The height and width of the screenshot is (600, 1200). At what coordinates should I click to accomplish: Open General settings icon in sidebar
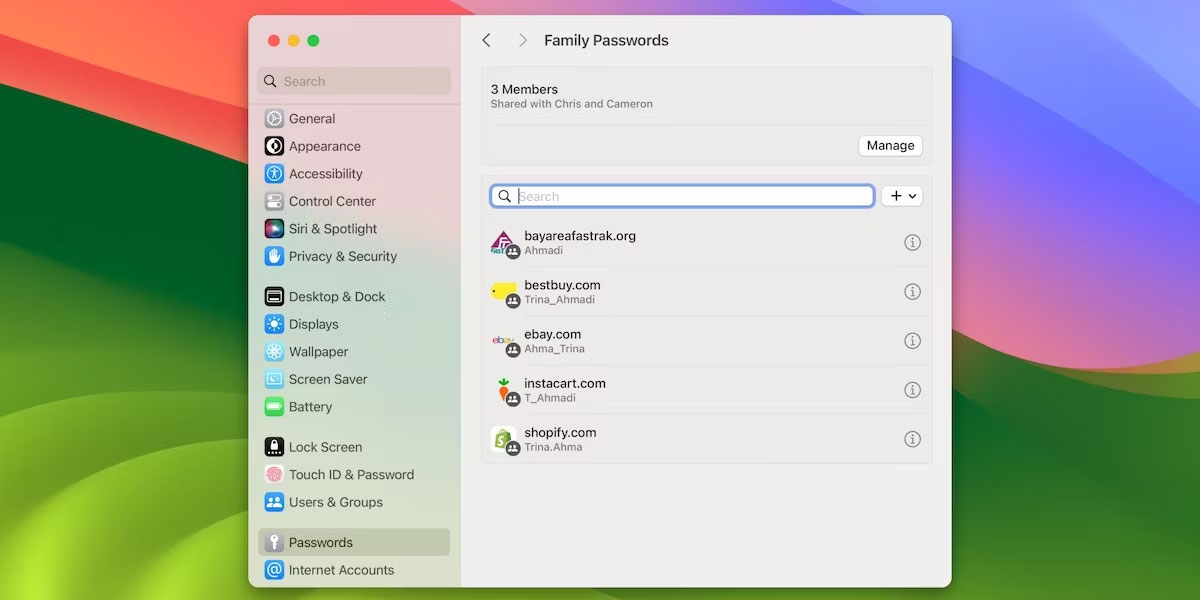pyautogui.click(x=274, y=118)
